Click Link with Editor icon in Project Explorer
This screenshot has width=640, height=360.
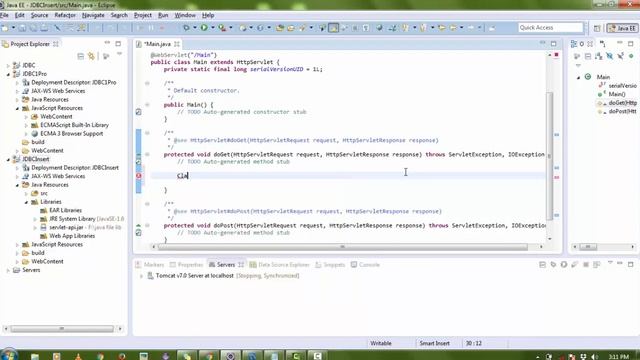(x=91, y=56)
